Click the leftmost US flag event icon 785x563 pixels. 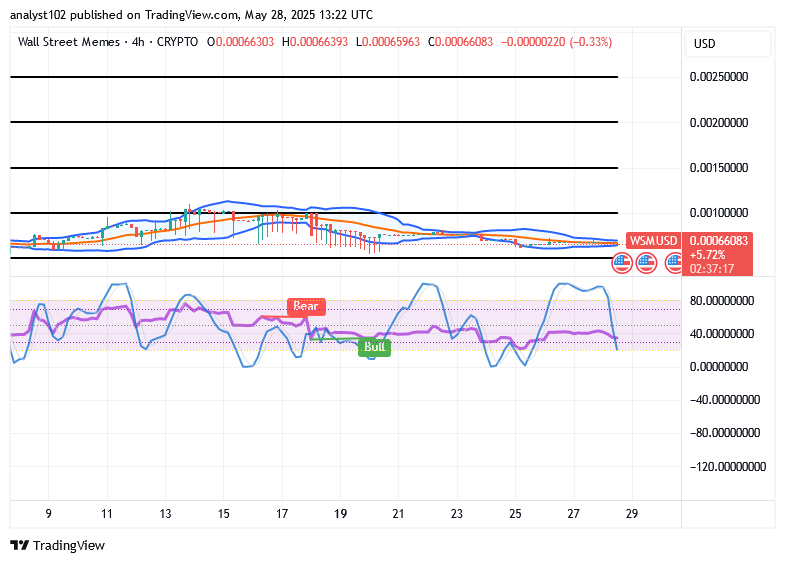click(622, 263)
